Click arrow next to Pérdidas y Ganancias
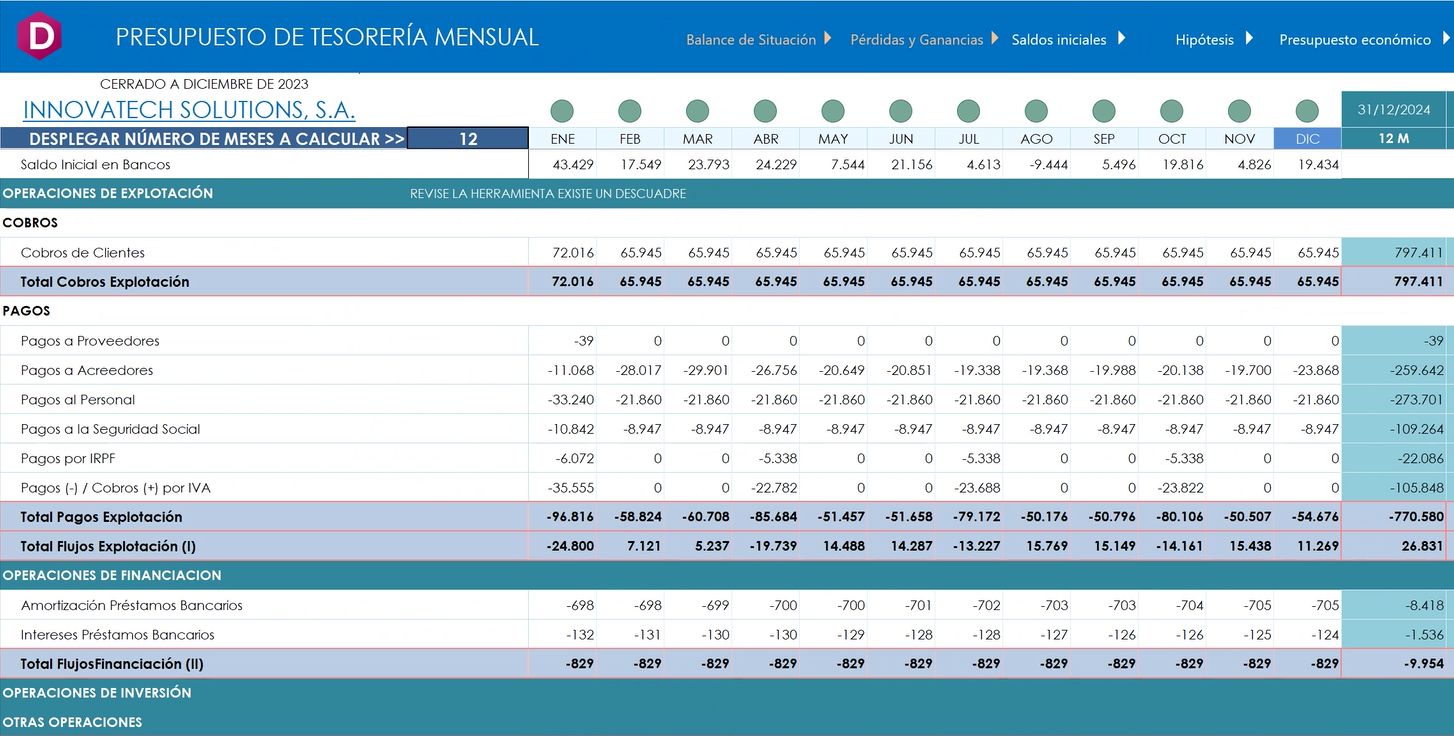 pyautogui.click(x=994, y=39)
